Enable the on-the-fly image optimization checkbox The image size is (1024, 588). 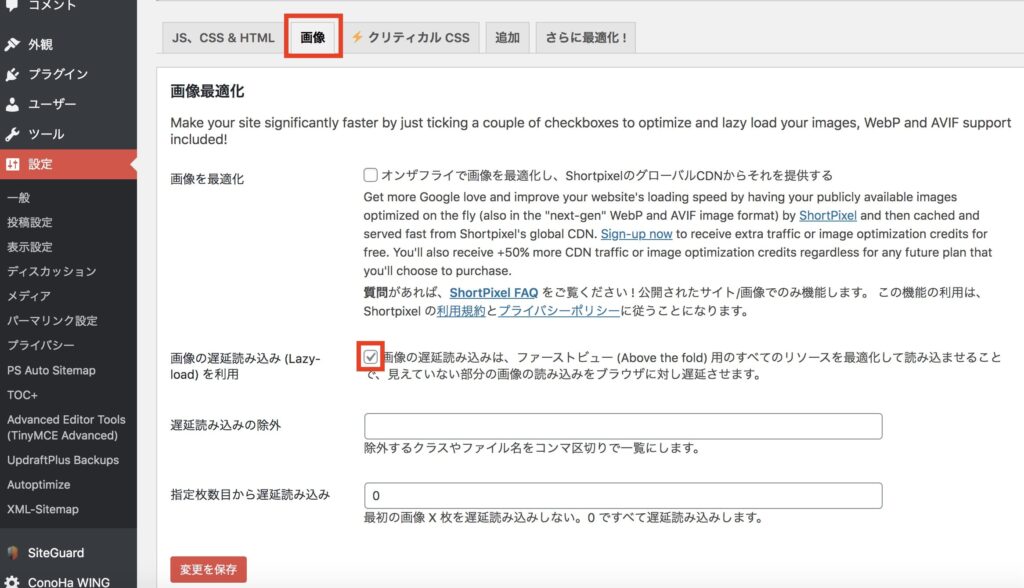point(370,175)
